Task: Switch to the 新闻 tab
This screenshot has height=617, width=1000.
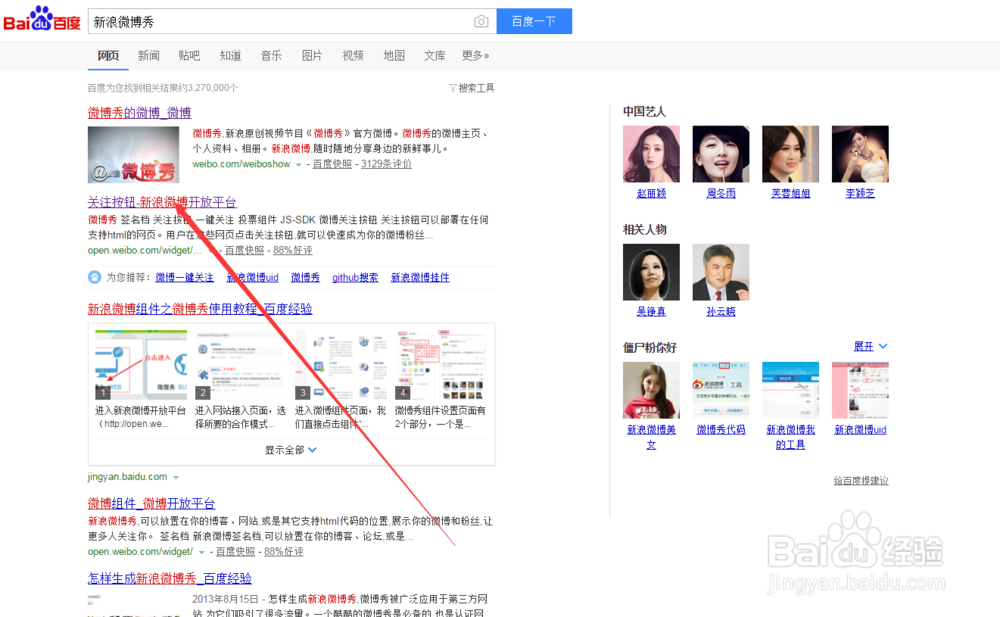Action: tap(149, 56)
